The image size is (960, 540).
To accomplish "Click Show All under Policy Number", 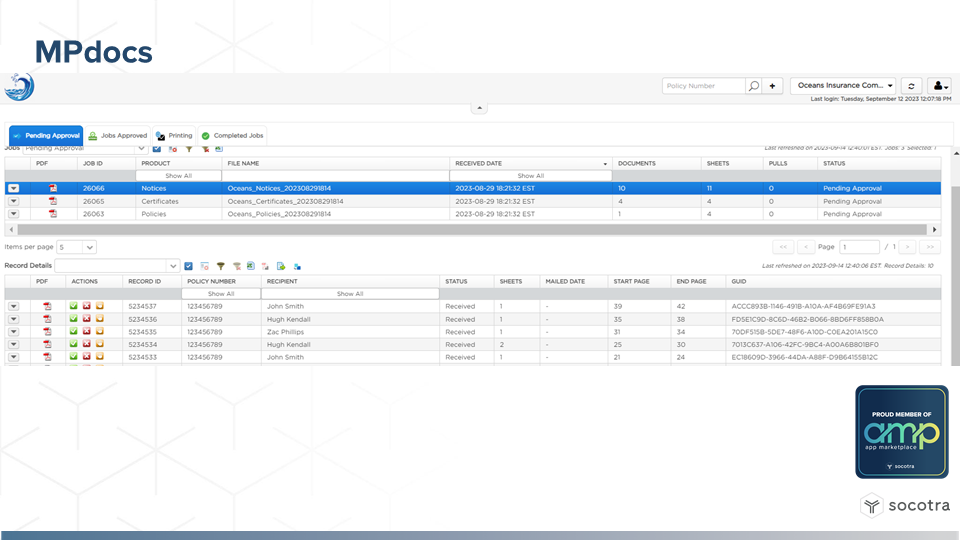I will click(221, 294).
